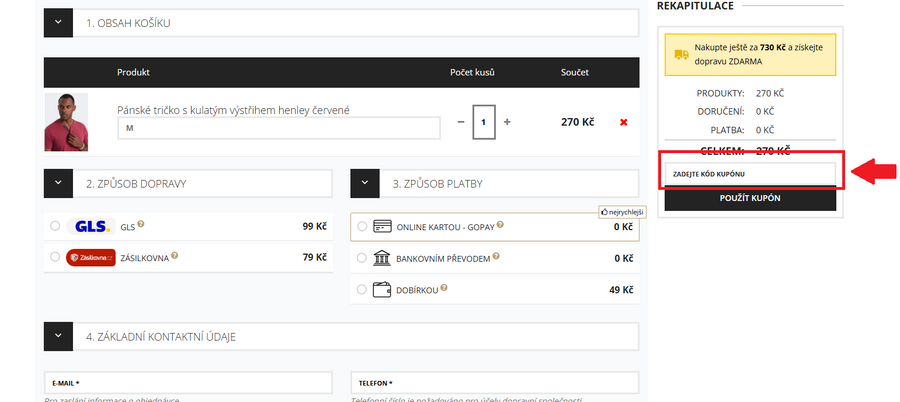Screen dimensions: 900x402
Task: Collapse the Způsob dopravy section
Action: 58,184
